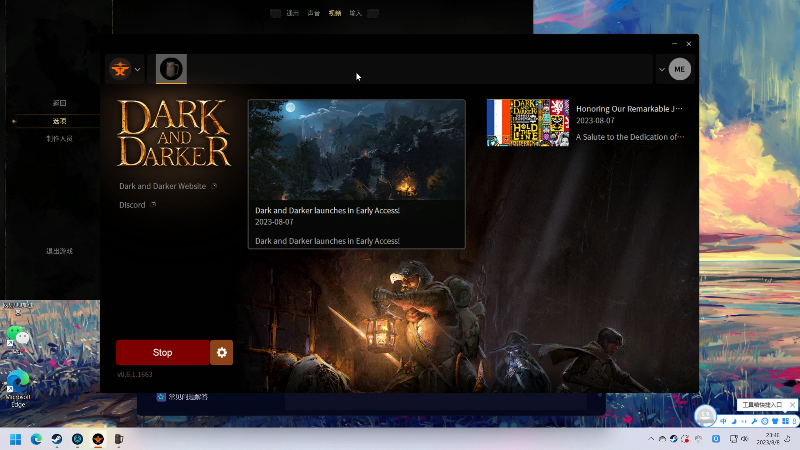The width and height of the screenshot is (800, 450).
Task: Select the Dark and Darker mug game tab
Action: [x=171, y=69]
